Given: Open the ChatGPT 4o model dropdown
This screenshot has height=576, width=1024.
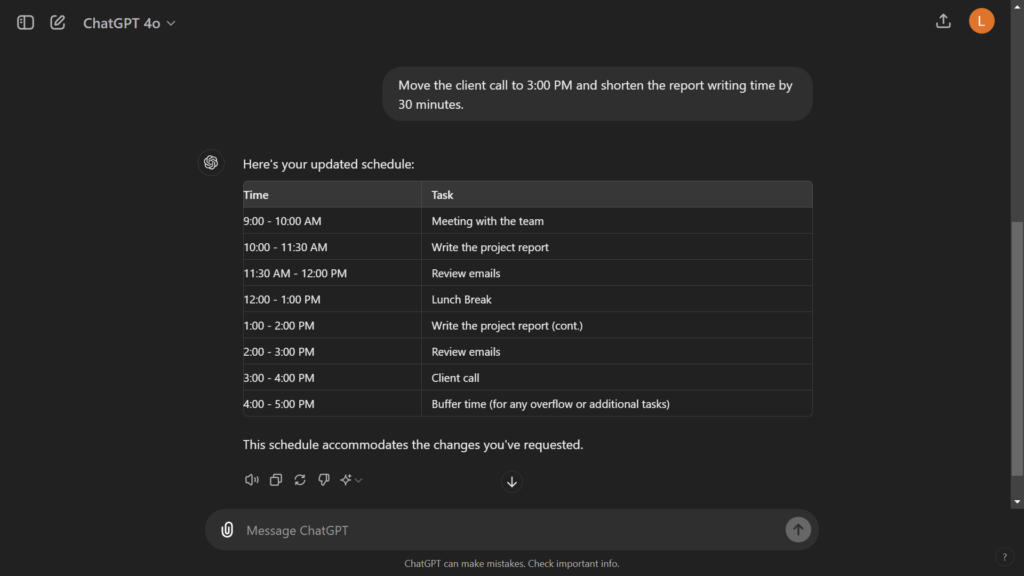Looking at the screenshot, I should tap(129, 21).
